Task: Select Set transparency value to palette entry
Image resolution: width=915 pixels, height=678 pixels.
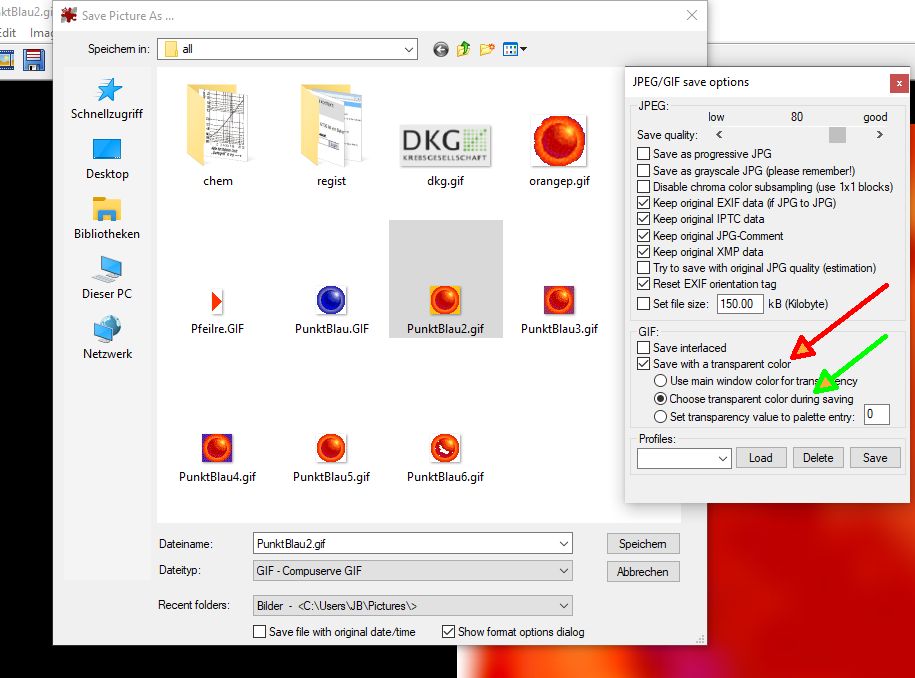Action: coord(661,417)
